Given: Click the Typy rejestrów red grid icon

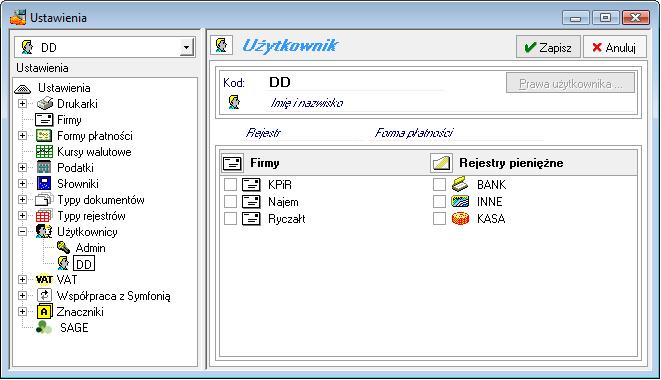Looking at the screenshot, I should tap(44, 216).
